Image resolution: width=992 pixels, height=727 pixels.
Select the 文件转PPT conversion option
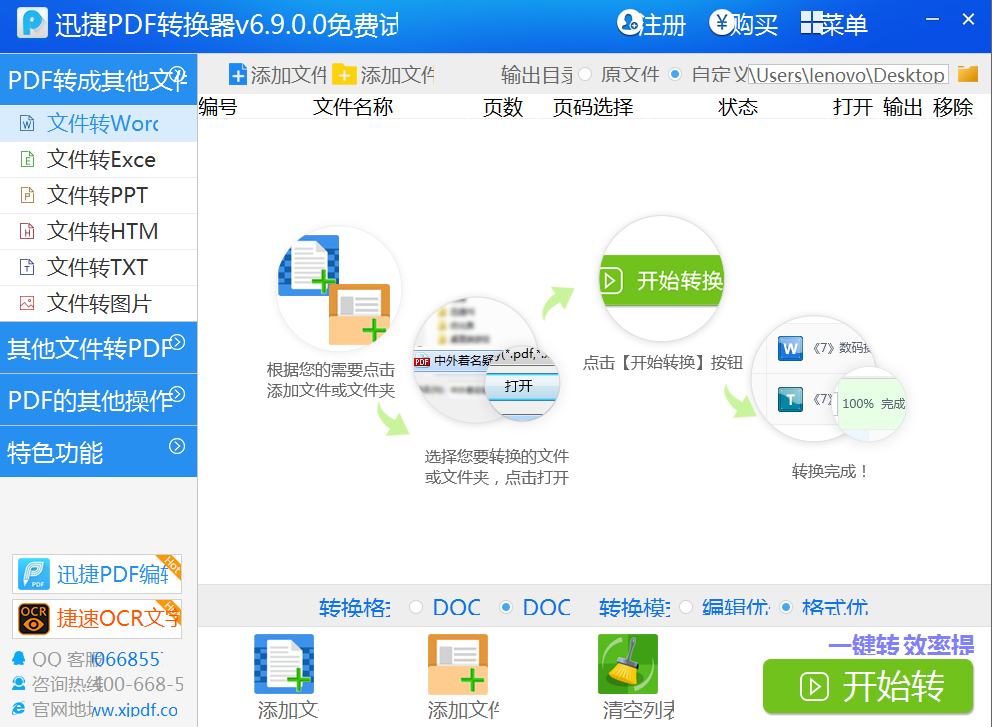pos(90,195)
